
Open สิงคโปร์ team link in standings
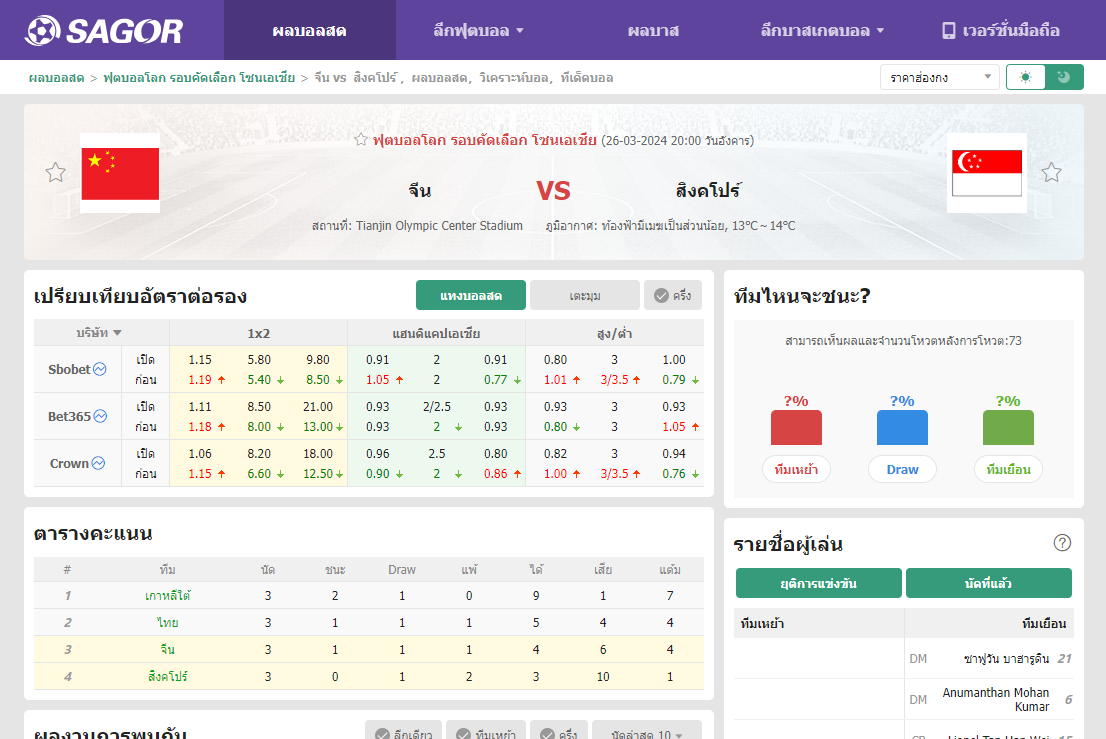[167, 676]
